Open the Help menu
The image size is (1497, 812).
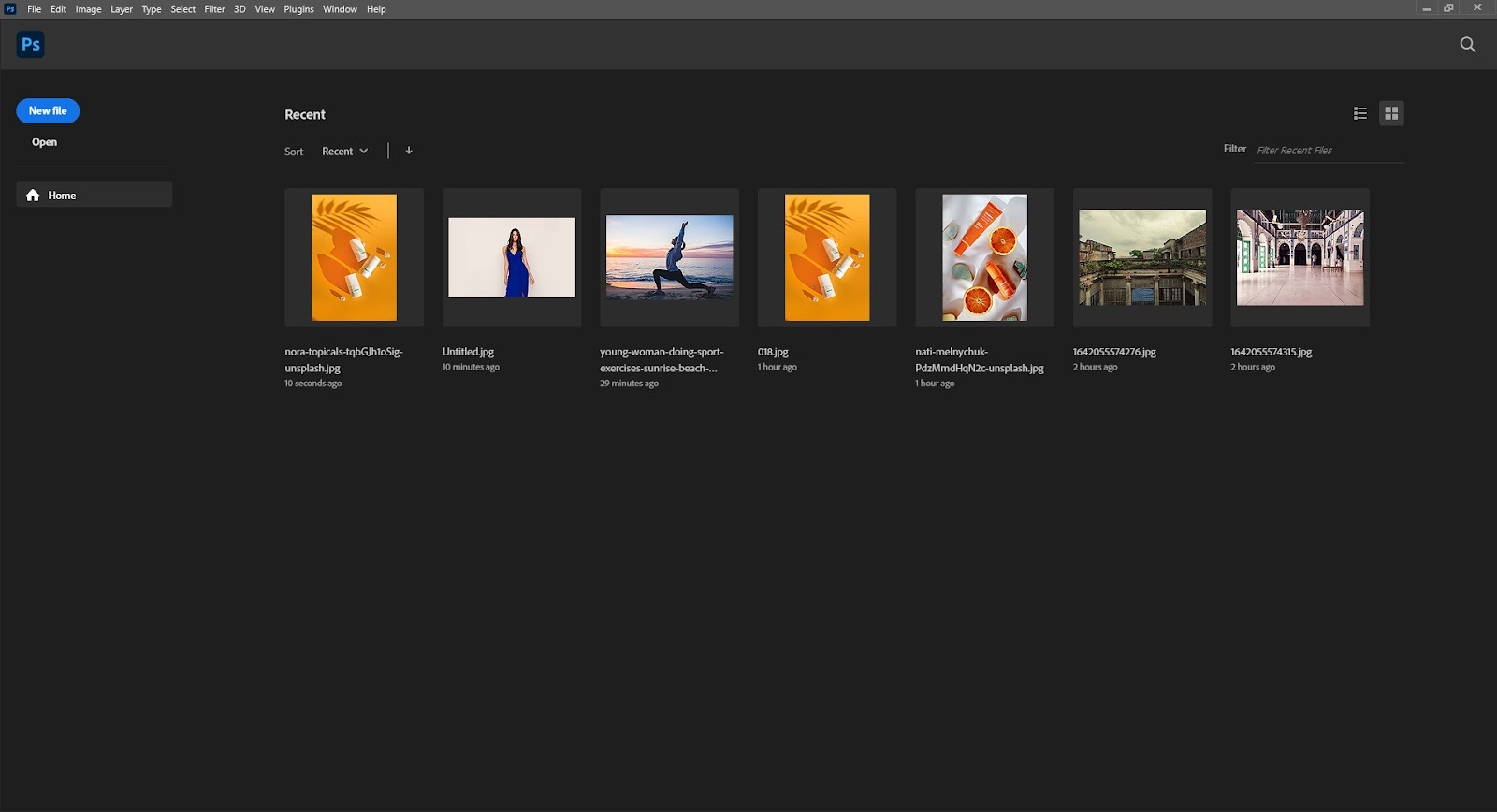tap(376, 9)
